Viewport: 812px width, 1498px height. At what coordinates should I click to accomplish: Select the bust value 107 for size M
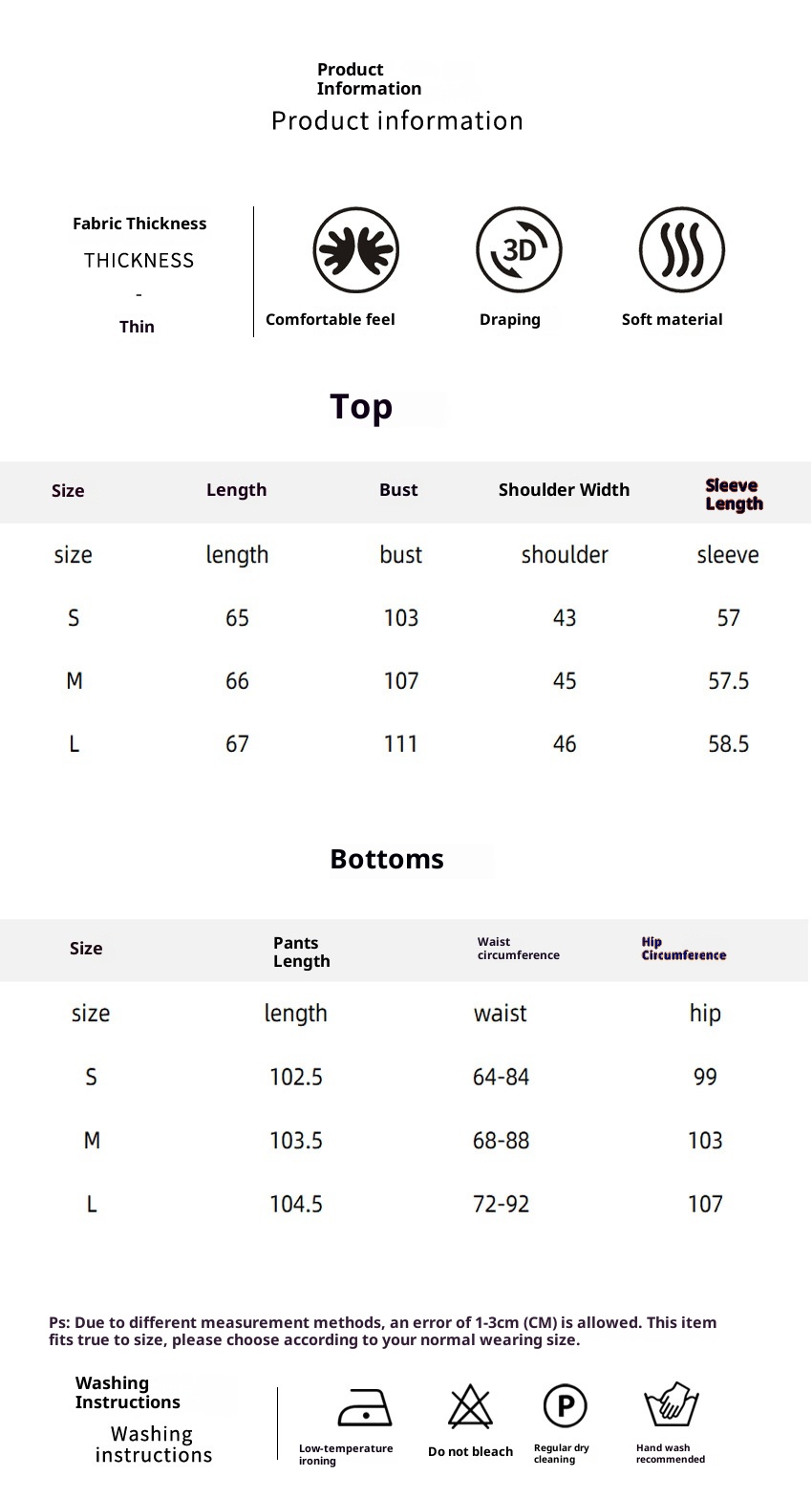[x=401, y=681]
